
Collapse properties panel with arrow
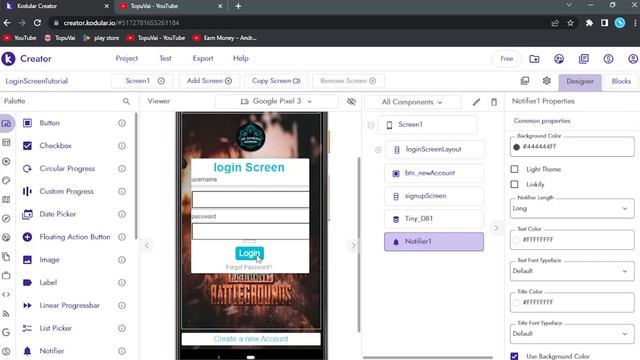[496, 228]
